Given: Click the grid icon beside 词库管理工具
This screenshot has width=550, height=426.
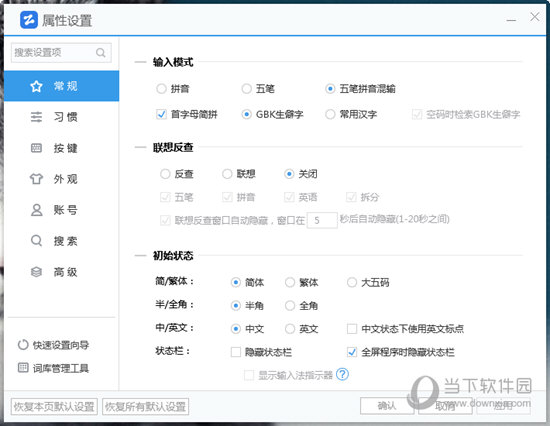Looking at the screenshot, I should click(23, 367).
